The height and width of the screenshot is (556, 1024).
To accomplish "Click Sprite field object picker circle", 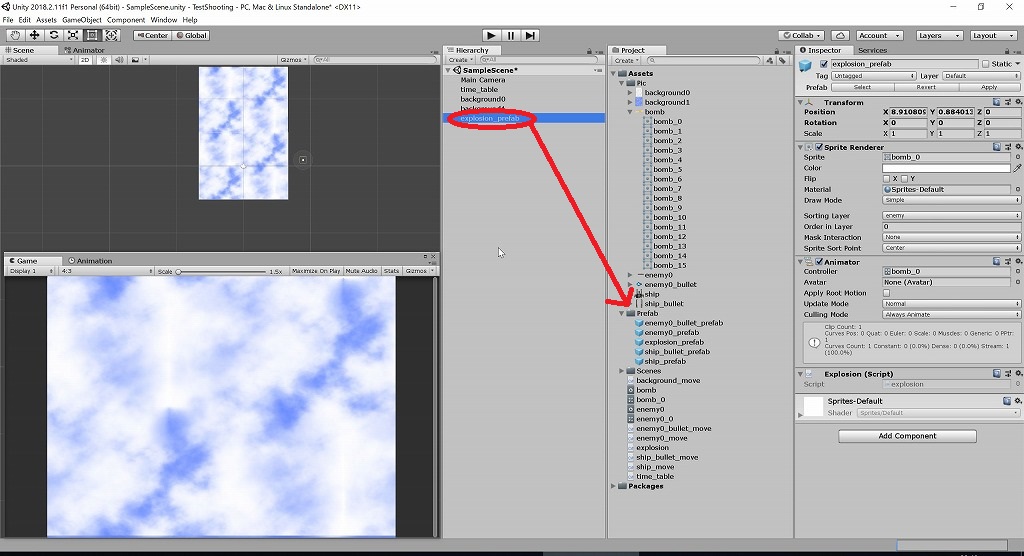I will [1017, 157].
